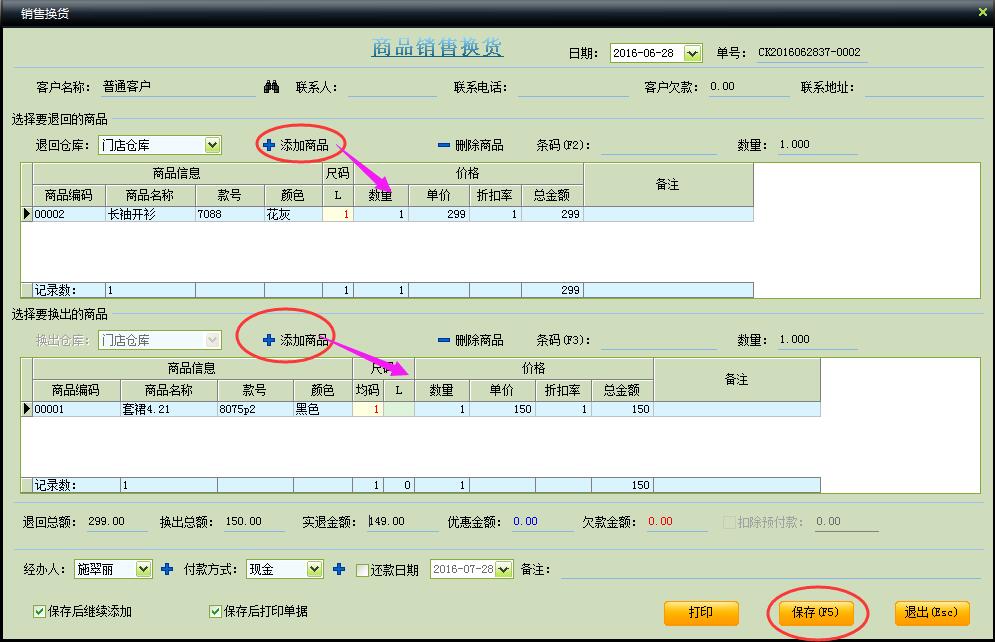995x642 pixels.
Task: Open the 退回仓库 warehouse dropdown
Action: (x=213, y=145)
